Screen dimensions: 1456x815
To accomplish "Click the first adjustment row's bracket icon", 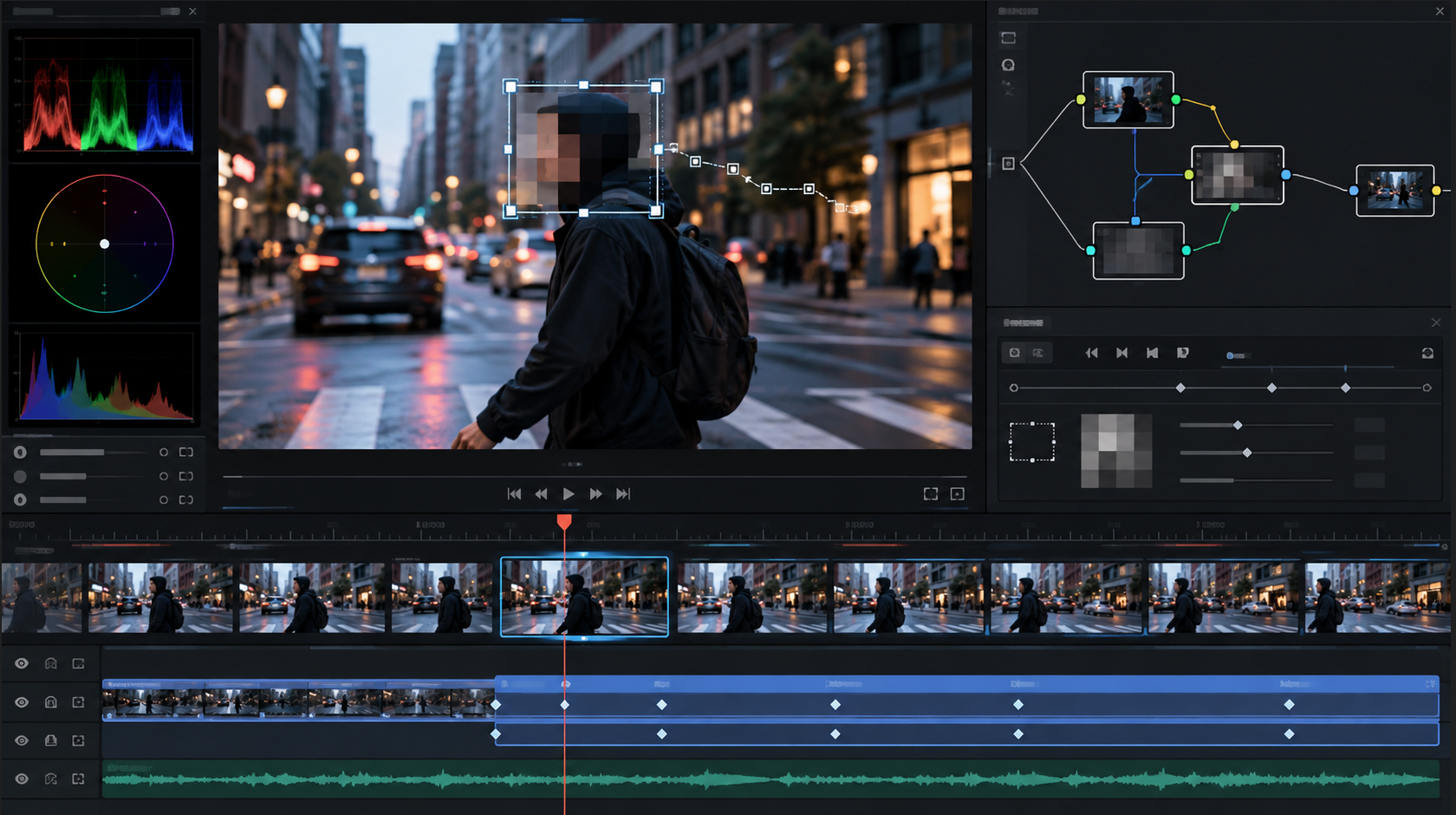I will point(186,453).
